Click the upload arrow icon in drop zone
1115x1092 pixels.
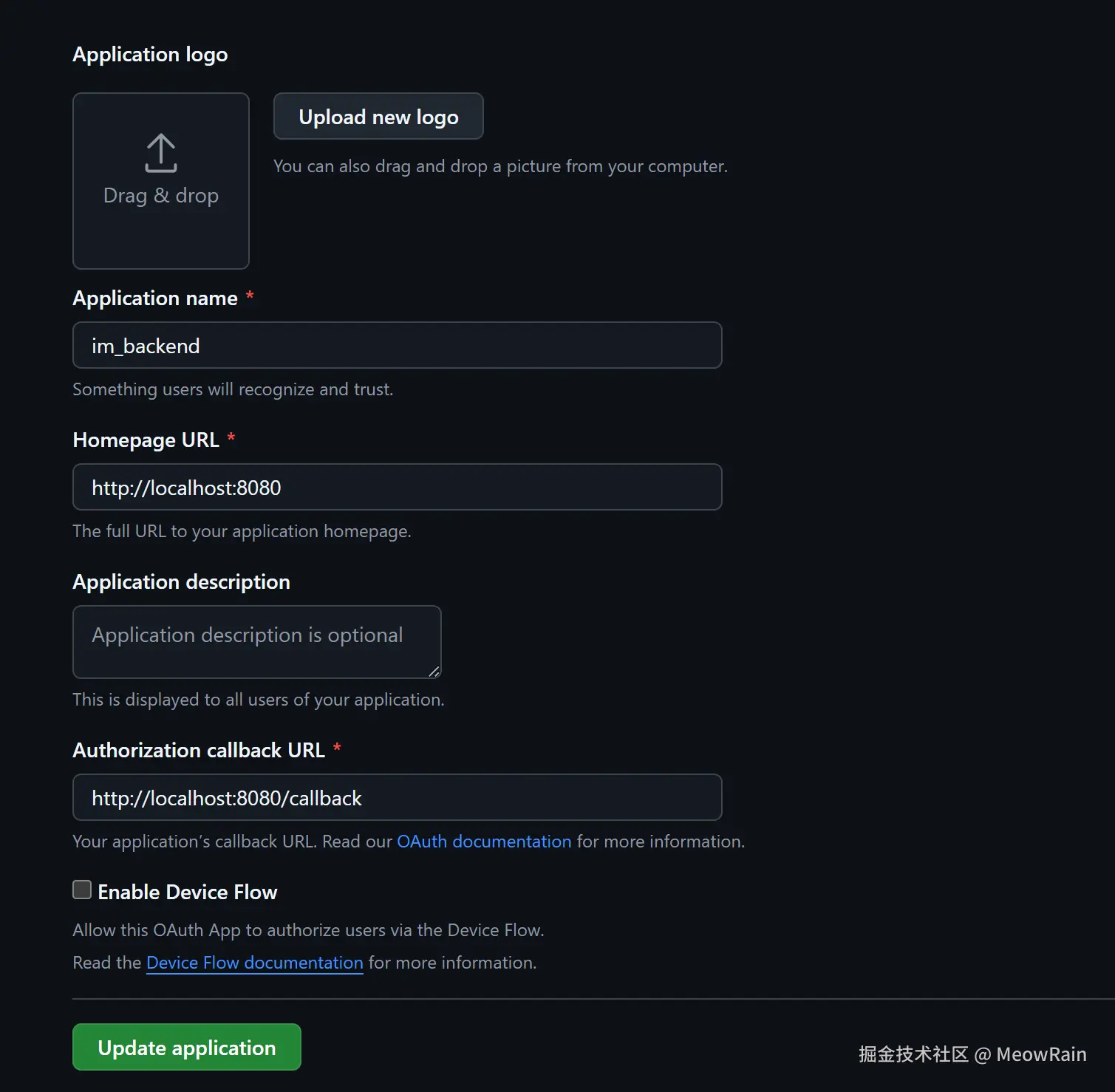(x=161, y=153)
